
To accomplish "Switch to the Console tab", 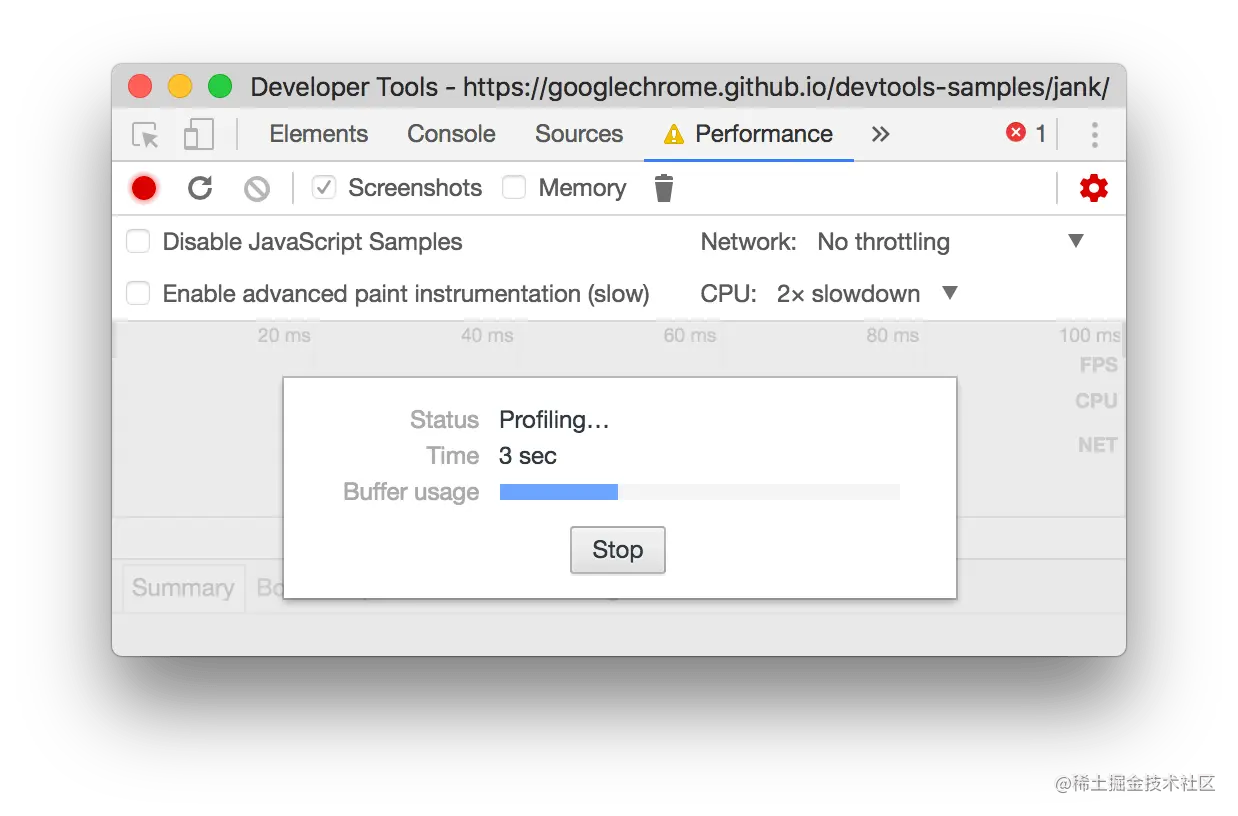I will coord(451,134).
